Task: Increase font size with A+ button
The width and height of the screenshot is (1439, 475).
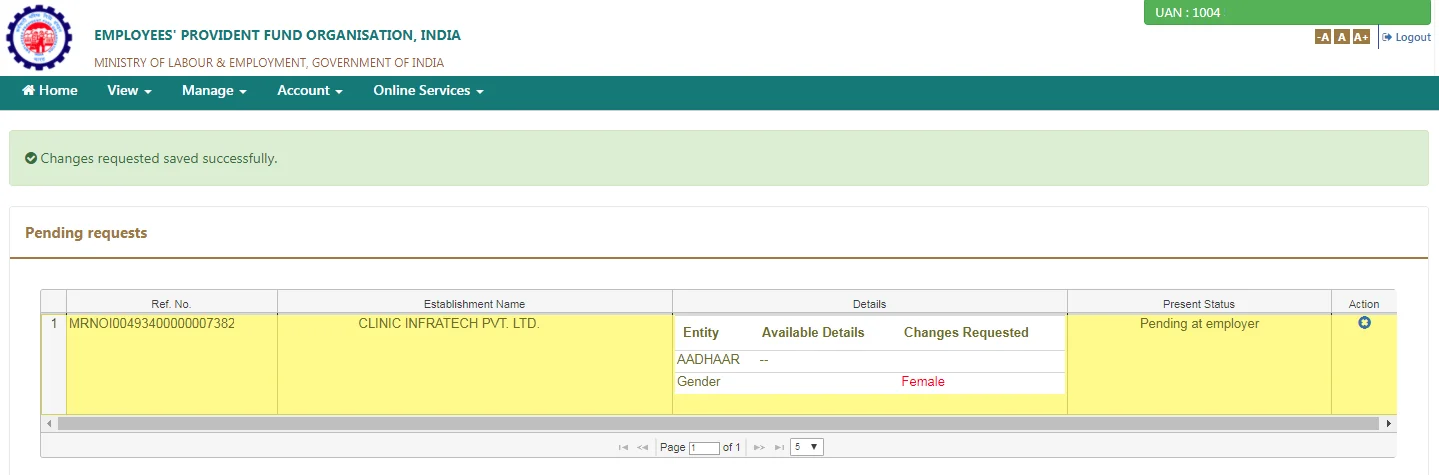Action: point(1361,37)
